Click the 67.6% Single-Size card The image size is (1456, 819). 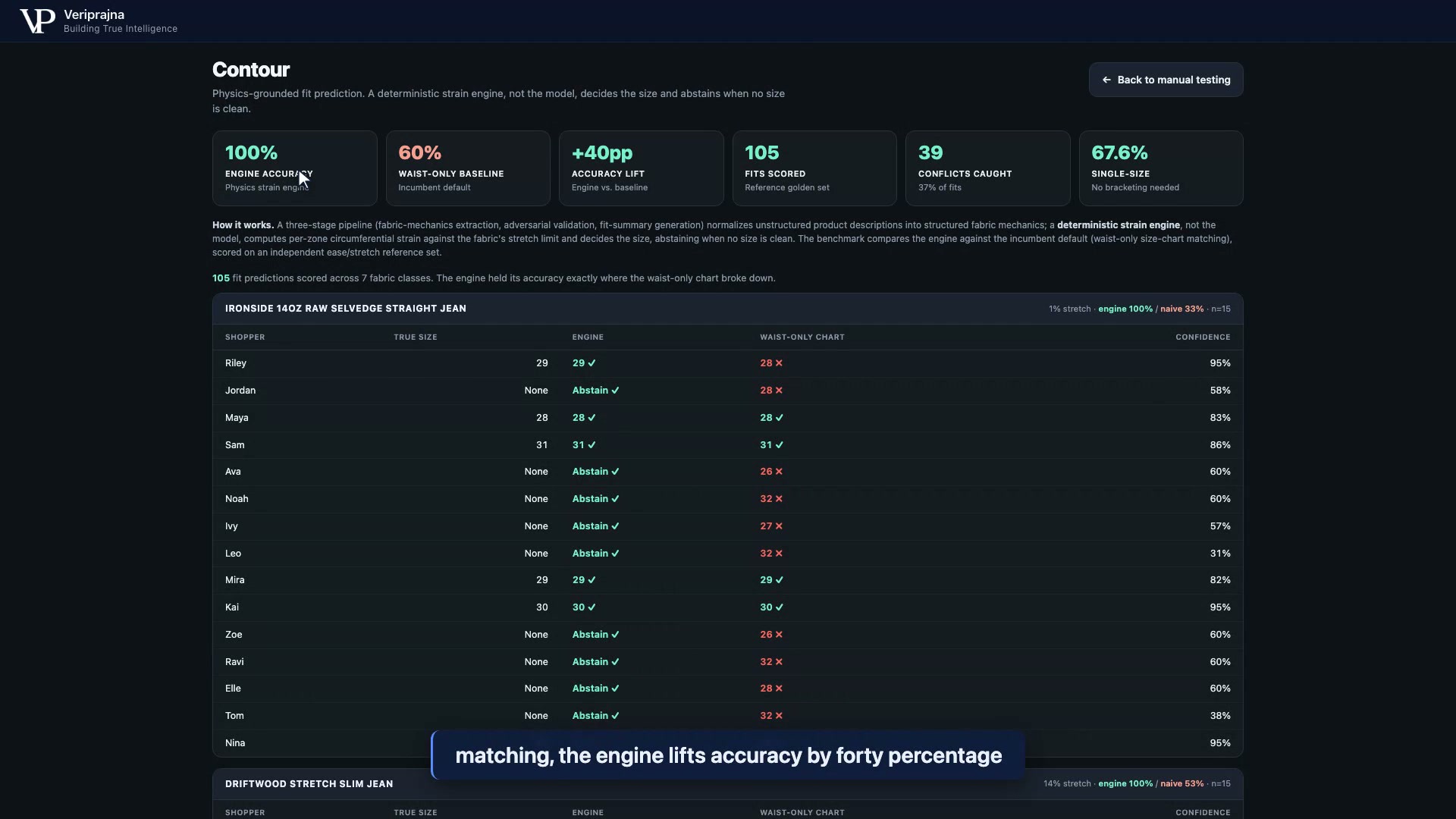[1161, 168]
